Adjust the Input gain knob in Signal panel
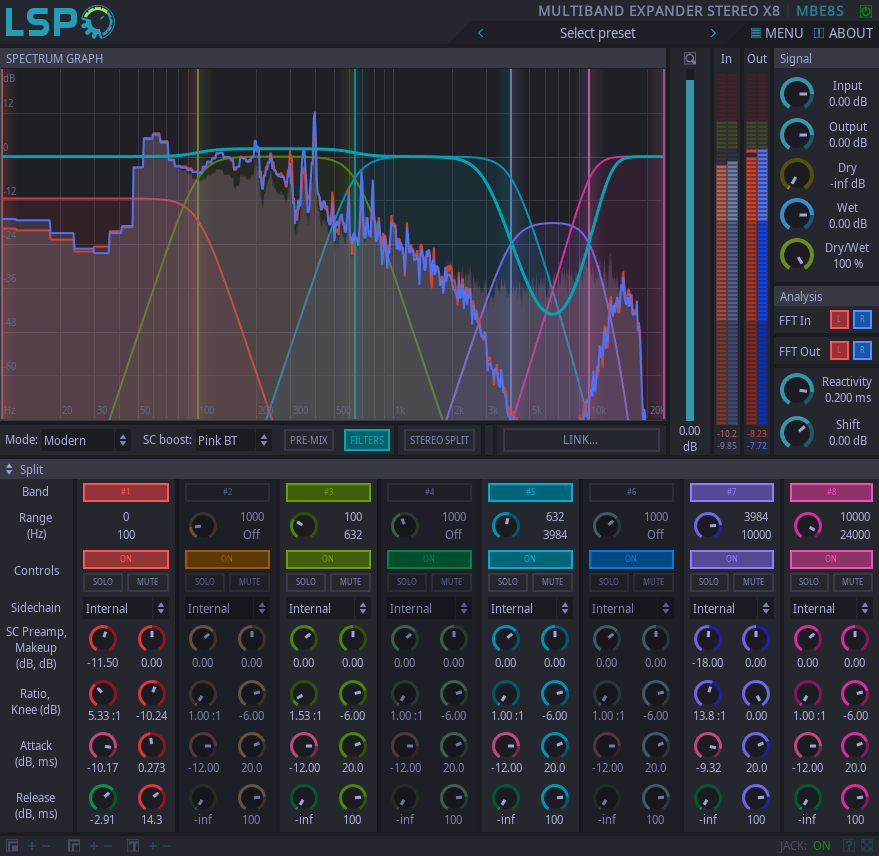 point(796,93)
